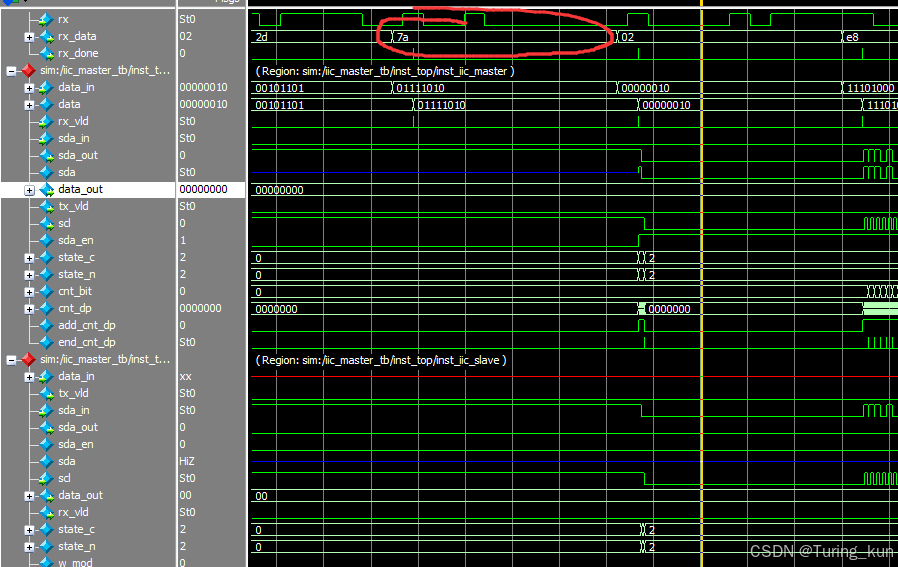Click the inst_iic_master Region label in waveform
Image resolution: width=898 pixels, height=567 pixels.
click(385, 71)
